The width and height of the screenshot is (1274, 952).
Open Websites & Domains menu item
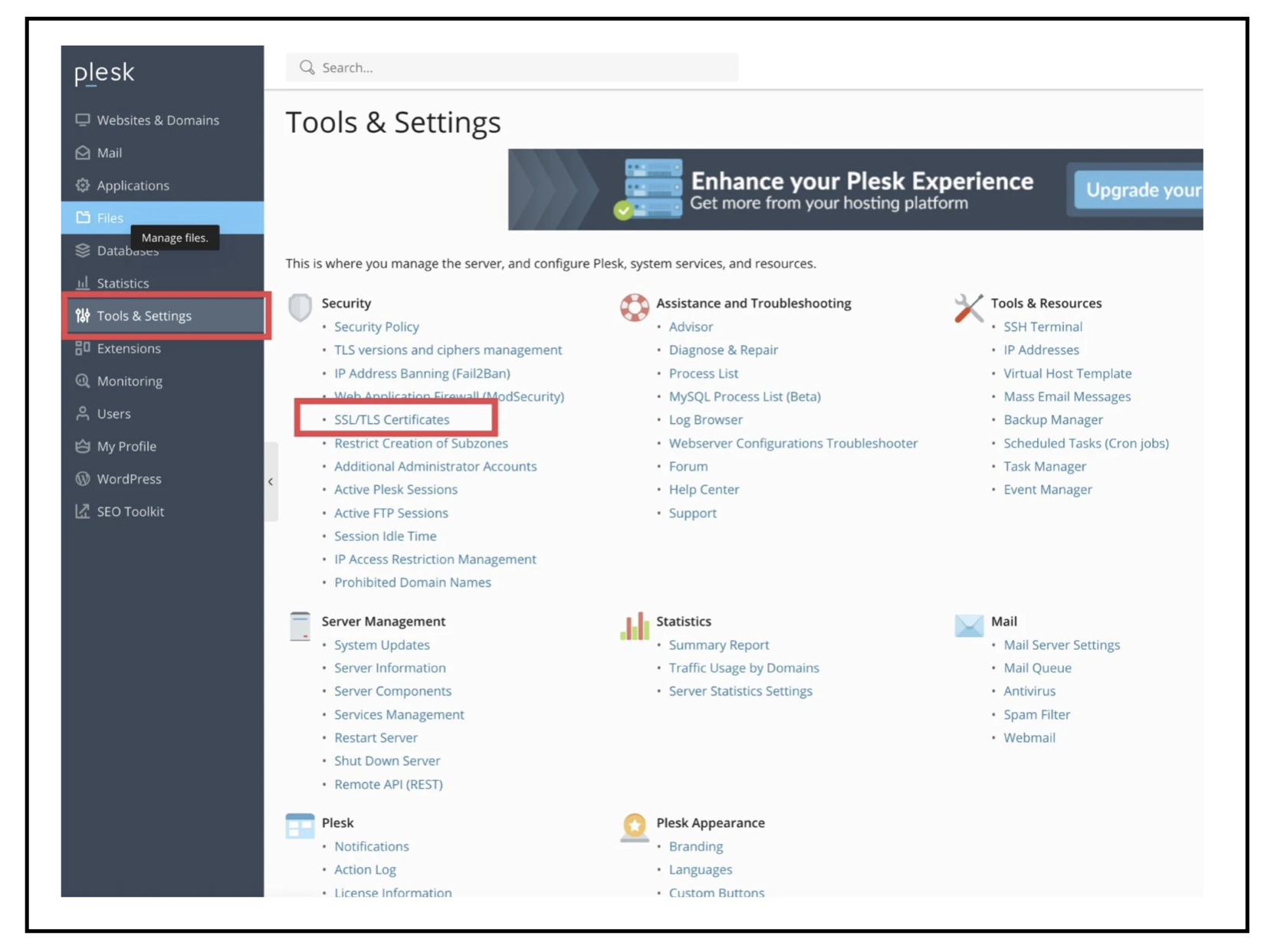(163, 120)
